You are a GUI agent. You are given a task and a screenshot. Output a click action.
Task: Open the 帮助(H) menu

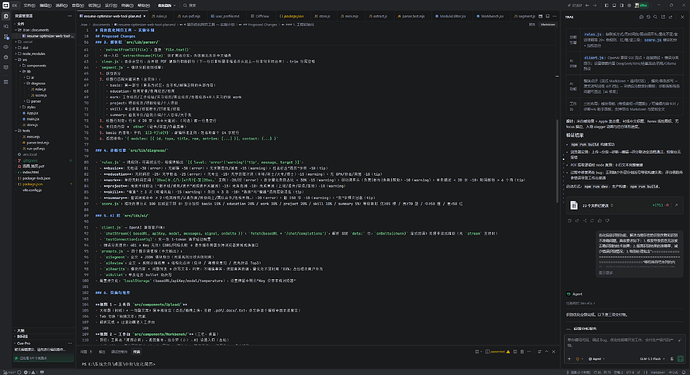[143, 5]
